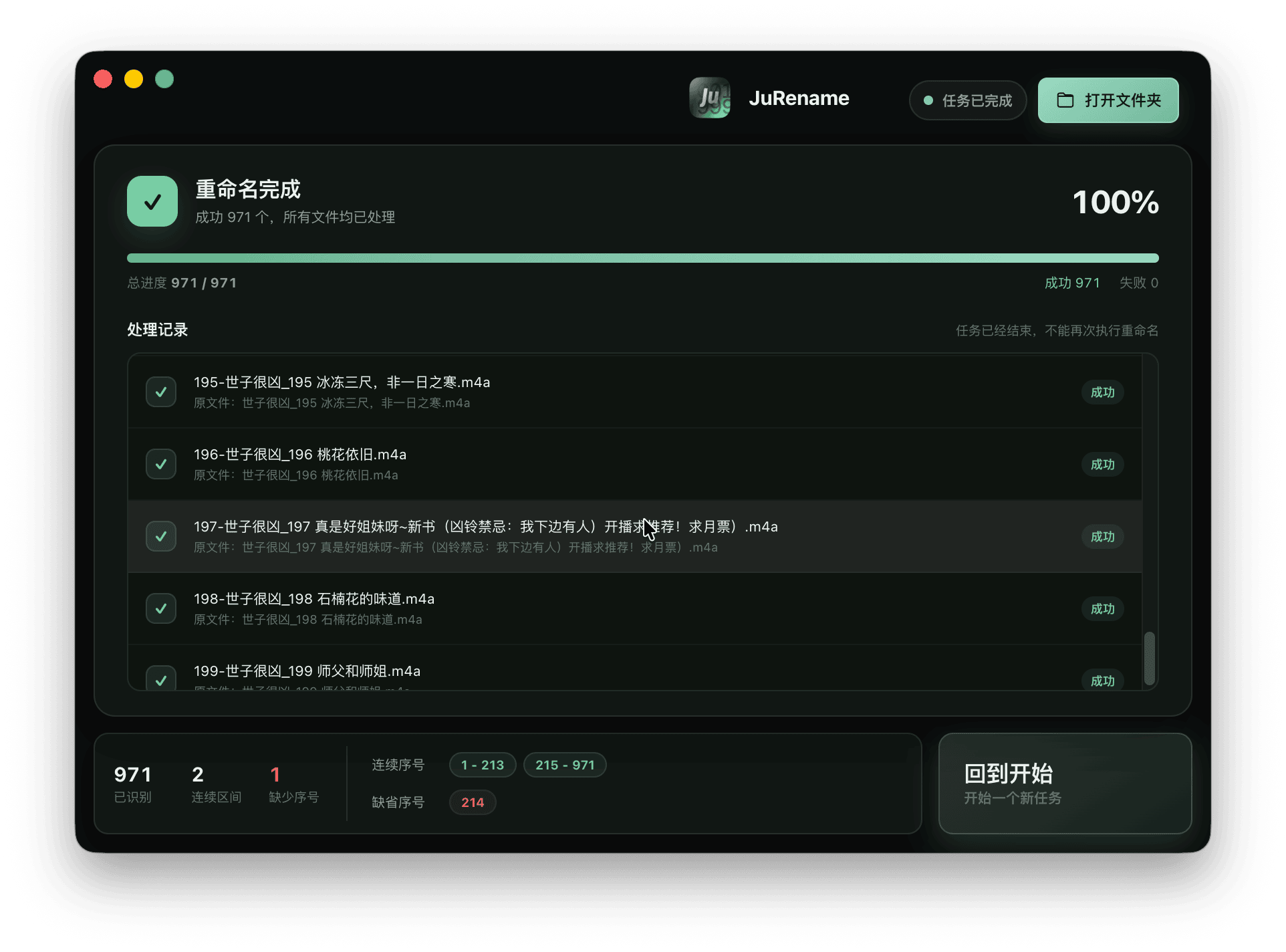The height and width of the screenshot is (952, 1286).
Task: Click the green status dot before 任务已完成
Action: [928, 101]
